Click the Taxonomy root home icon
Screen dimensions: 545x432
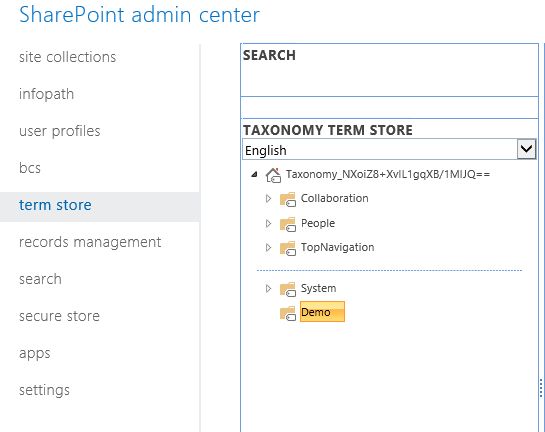click(273, 175)
